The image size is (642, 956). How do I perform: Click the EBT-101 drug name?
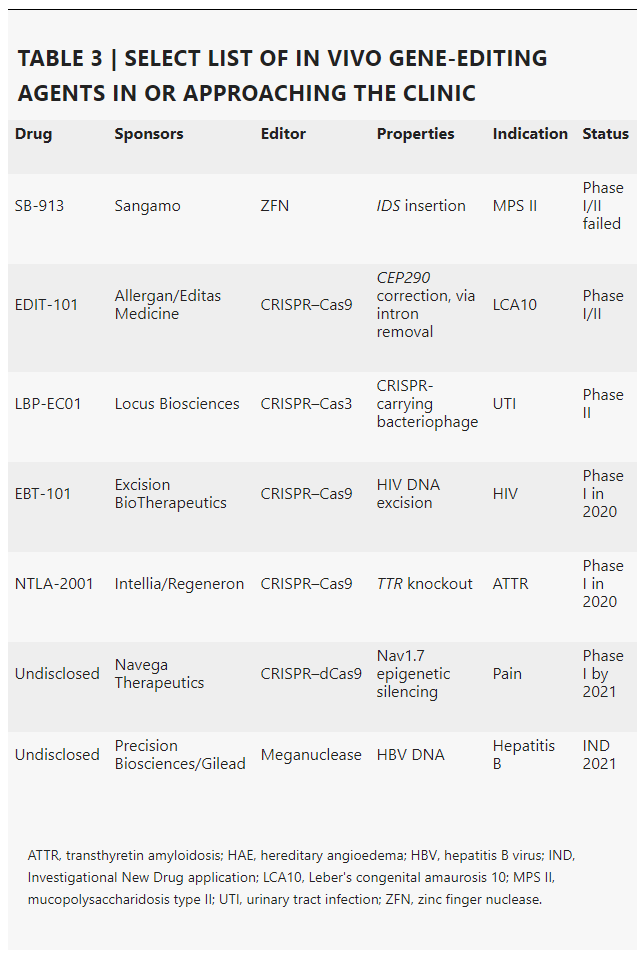pyautogui.click(x=43, y=494)
